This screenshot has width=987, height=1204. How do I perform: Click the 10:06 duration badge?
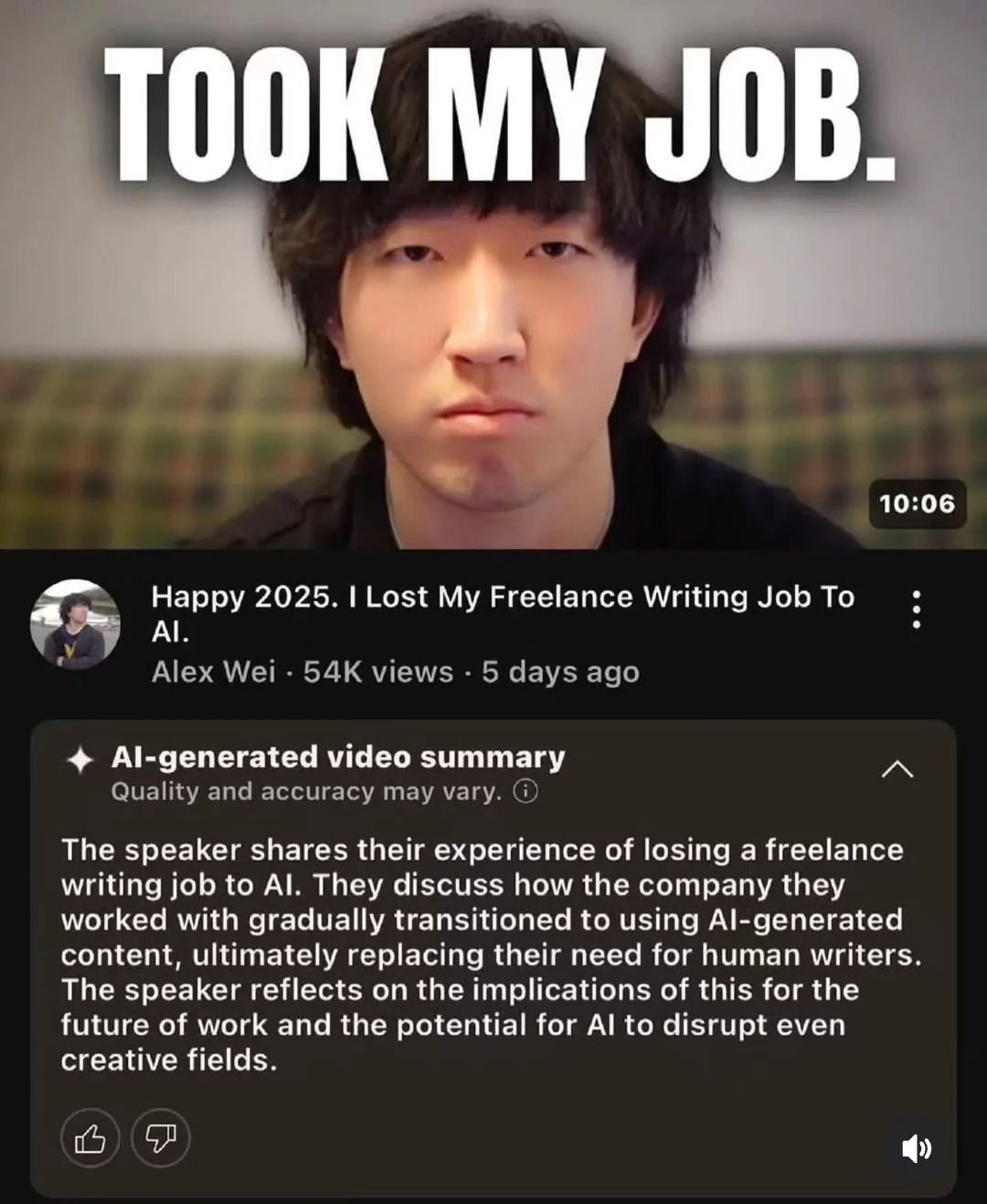917,503
